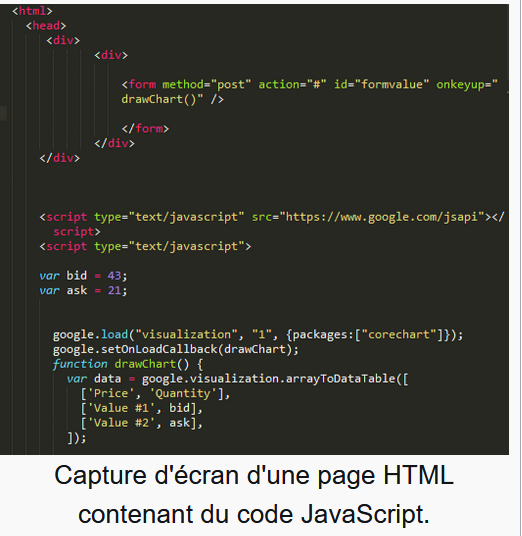
Task: Click the code screenshot thumbnail
Action: click(254, 229)
